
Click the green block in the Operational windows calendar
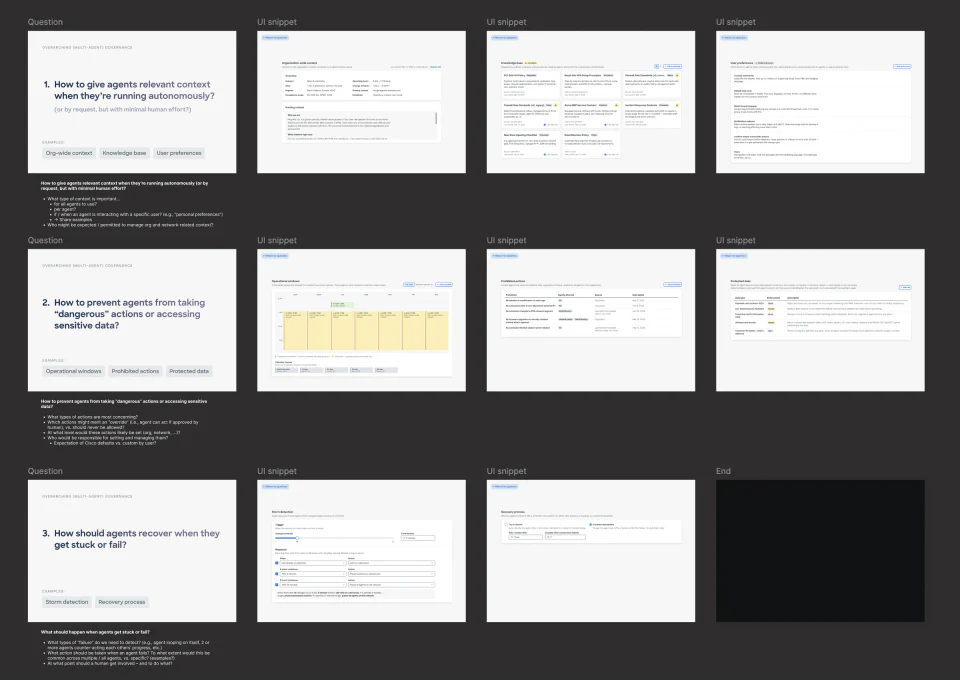click(343, 304)
